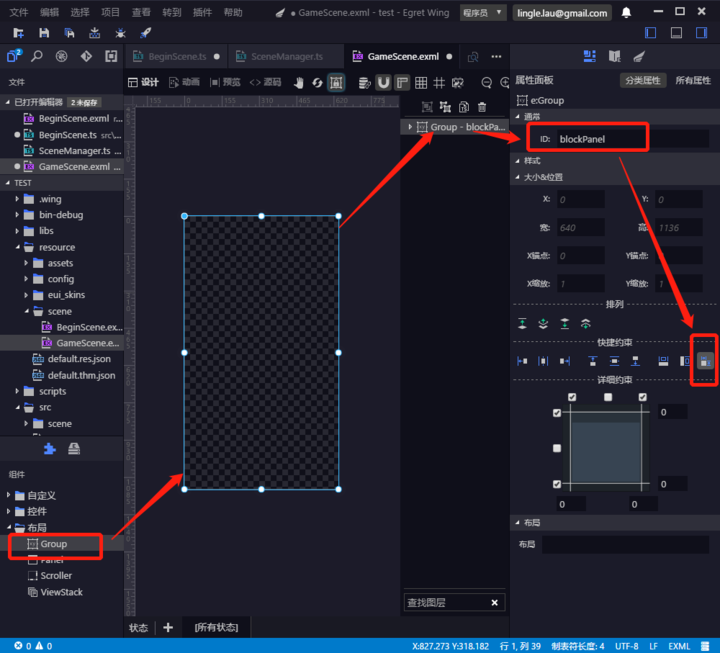Apply the vertical-center quick constraint
Image resolution: width=720 pixels, height=653 pixels.
614,361
